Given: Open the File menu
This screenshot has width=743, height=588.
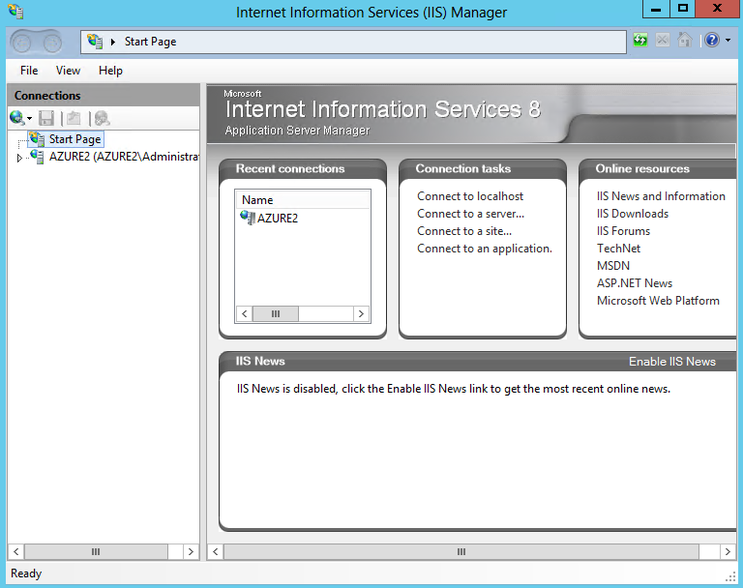Looking at the screenshot, I should click(x=29, y=71).
